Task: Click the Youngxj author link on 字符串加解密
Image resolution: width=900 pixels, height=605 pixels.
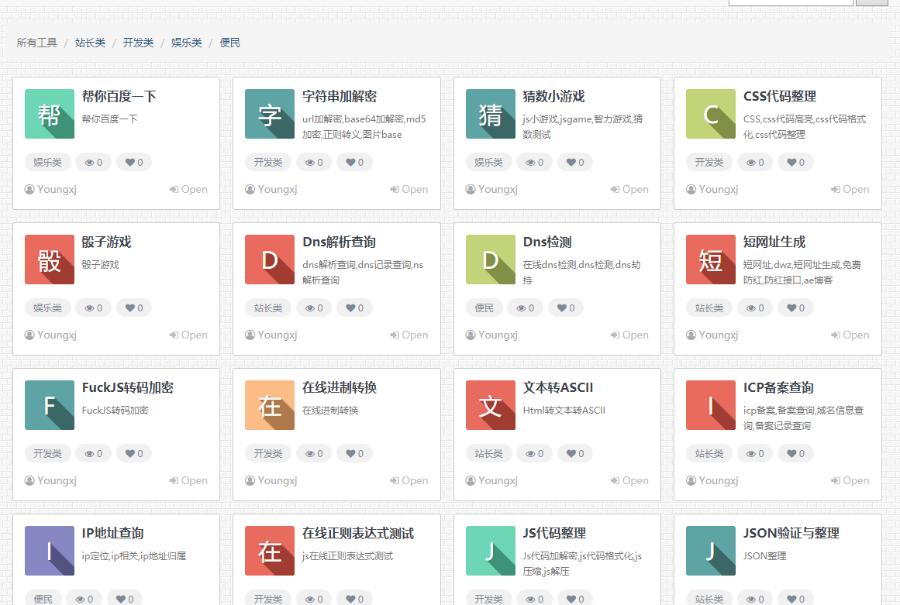Action: coord(271,189)
